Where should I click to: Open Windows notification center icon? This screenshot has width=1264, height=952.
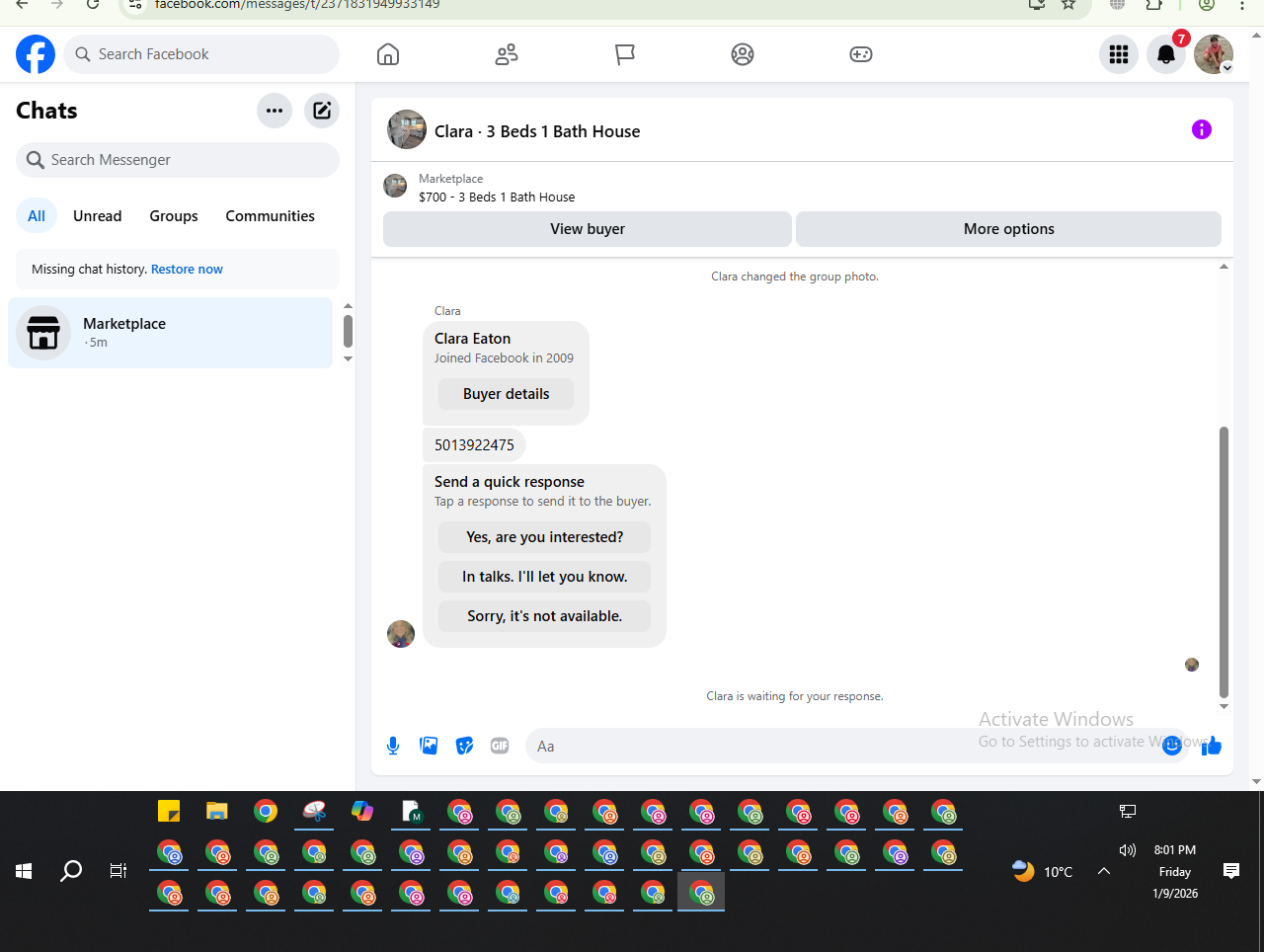pyautogui.click(x=1231, y=871)
